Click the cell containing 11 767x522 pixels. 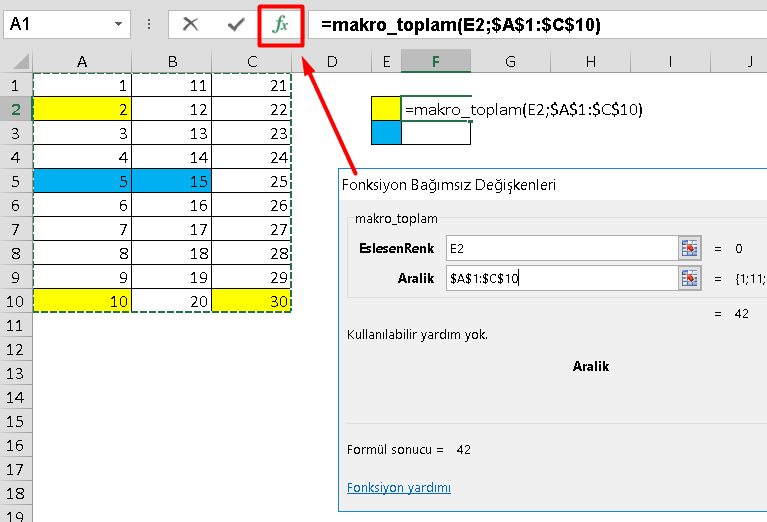click(x=172, y=85)
